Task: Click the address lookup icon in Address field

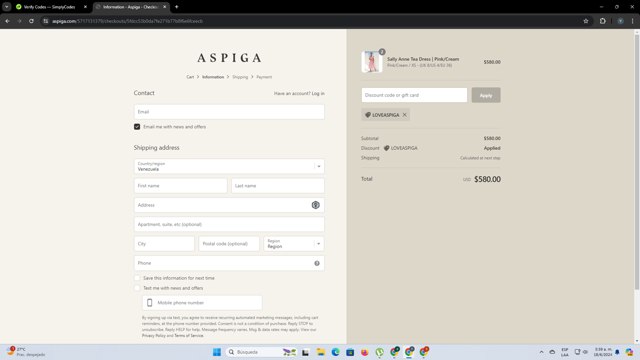Action: [316, 205]
